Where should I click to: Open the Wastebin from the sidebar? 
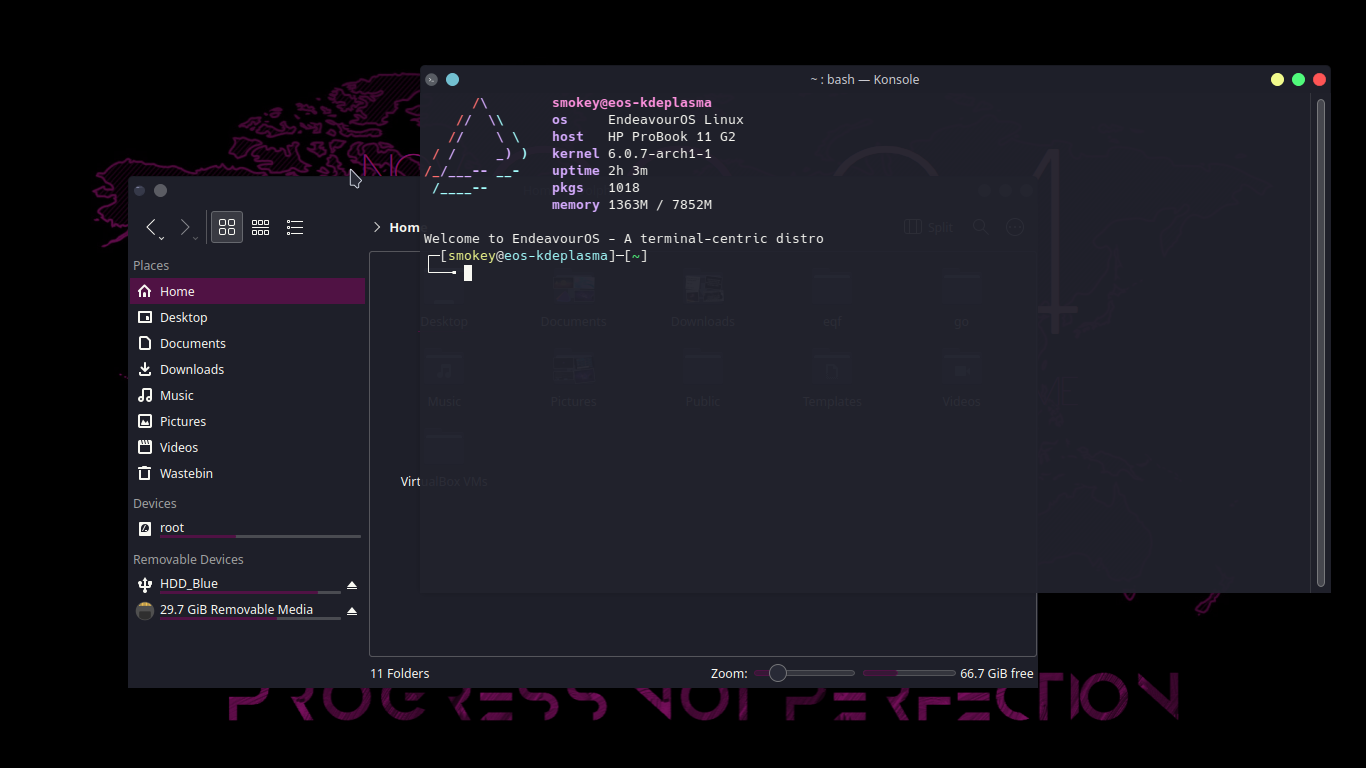click(x=186, y=474)
